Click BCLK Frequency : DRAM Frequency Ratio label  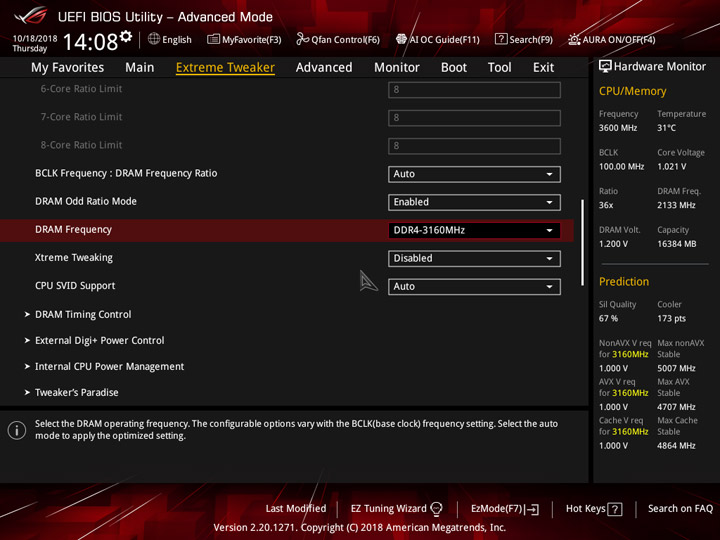point(126,174)
